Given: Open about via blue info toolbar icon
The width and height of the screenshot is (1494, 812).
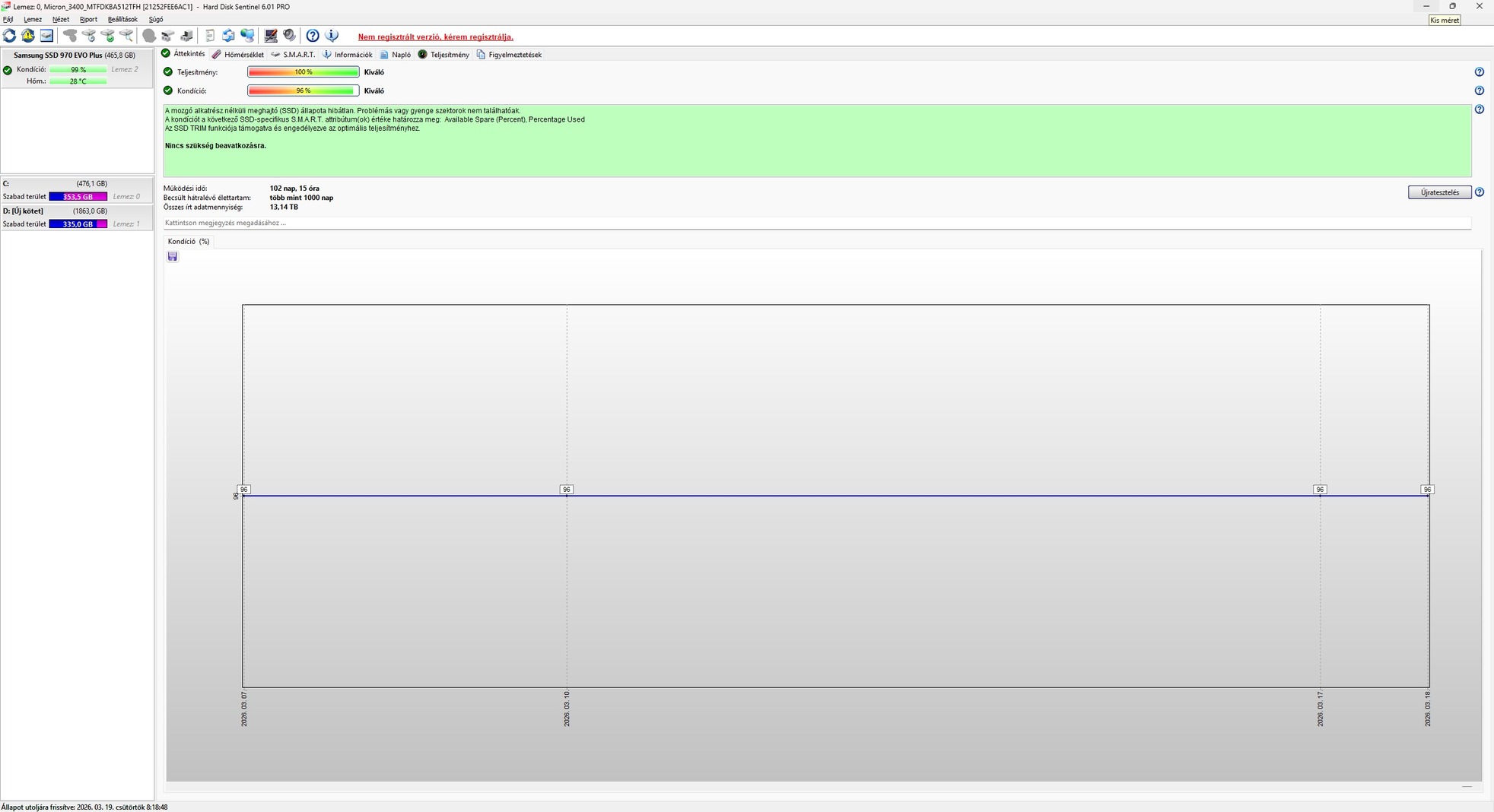Looking at the screenshot, I should (x=332, y=36).
